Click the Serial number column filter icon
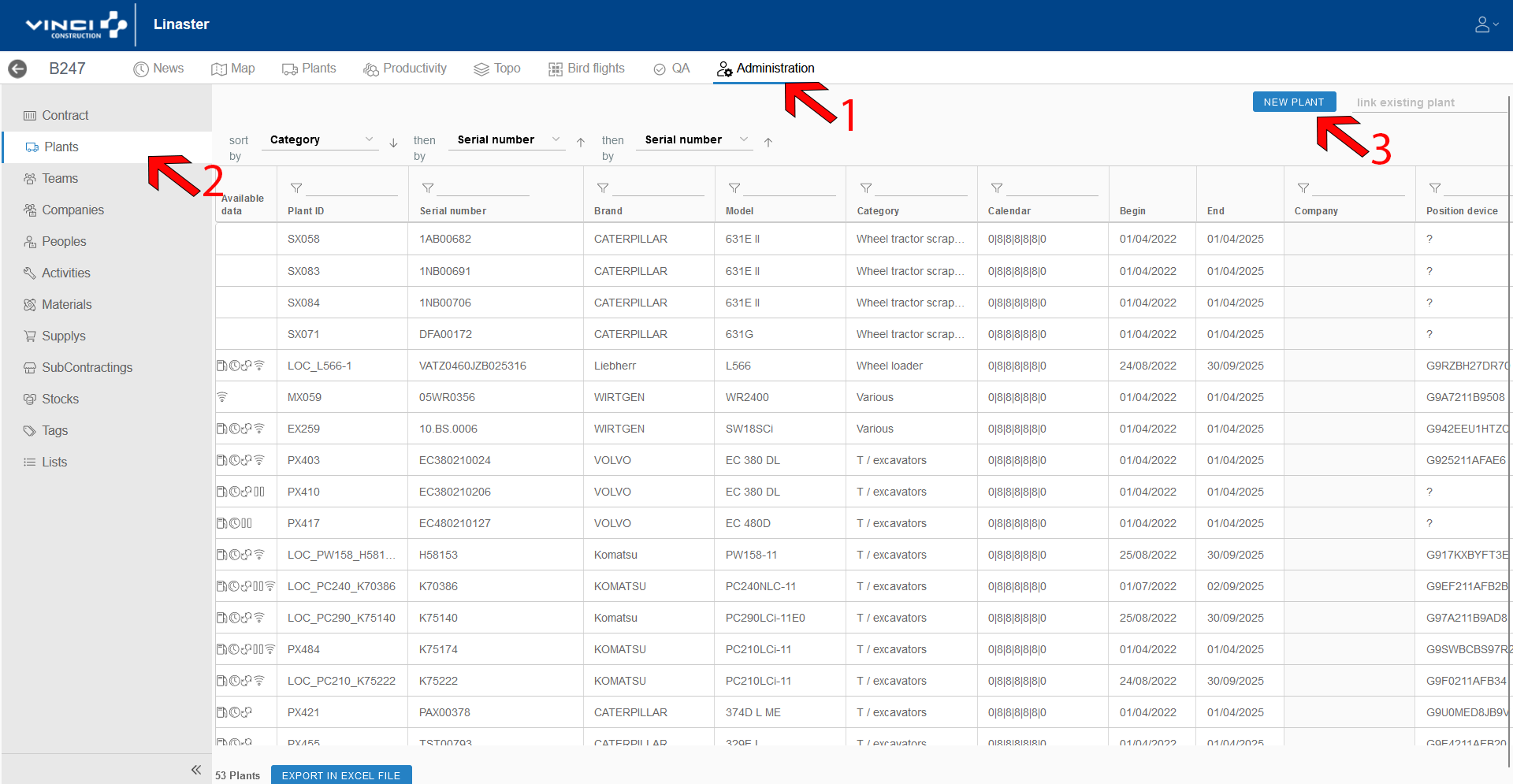1513x784 pixels. (x=428, y=188)
